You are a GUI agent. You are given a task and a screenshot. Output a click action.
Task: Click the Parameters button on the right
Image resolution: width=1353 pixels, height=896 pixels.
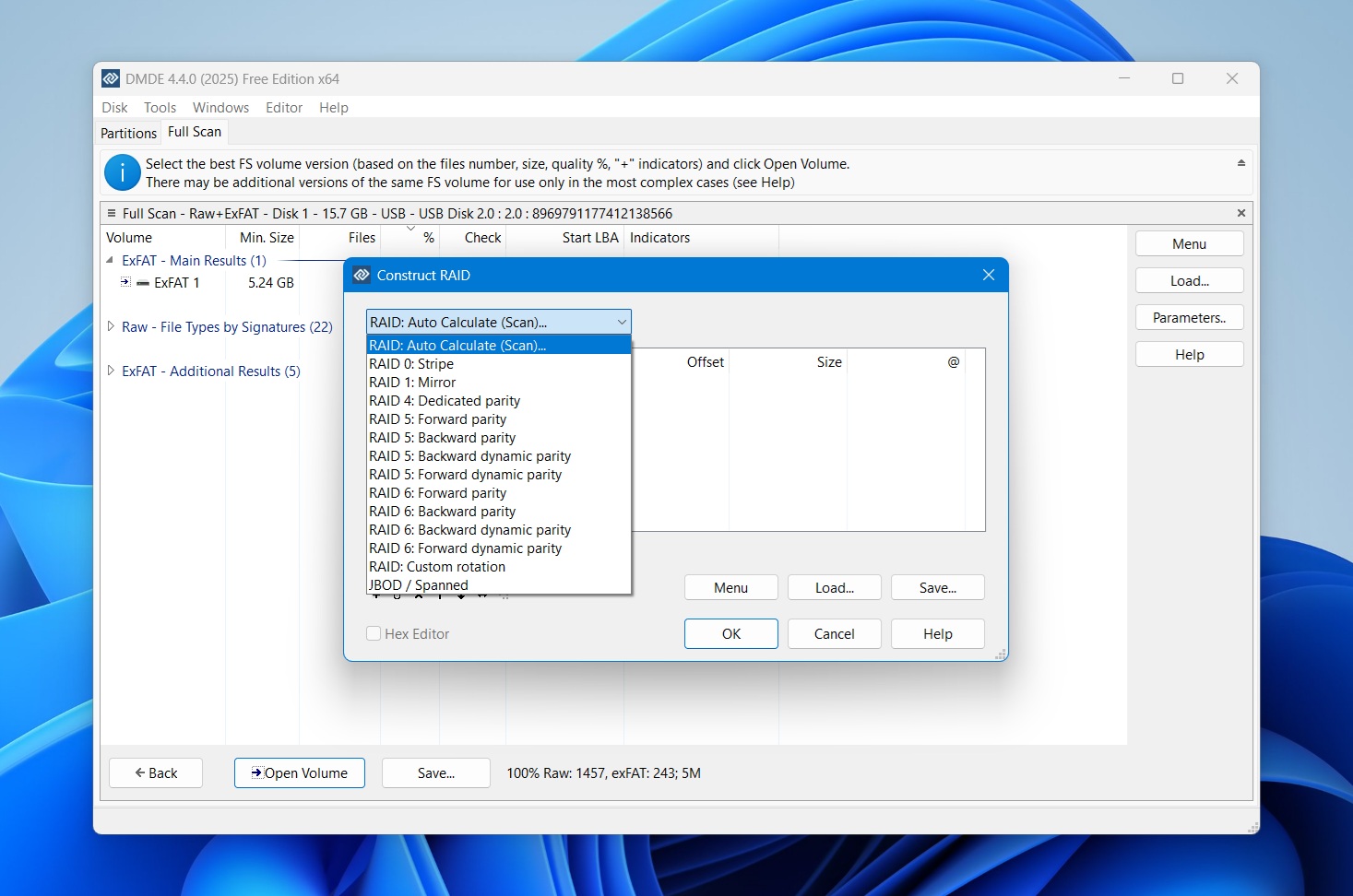coord(1189,317)
